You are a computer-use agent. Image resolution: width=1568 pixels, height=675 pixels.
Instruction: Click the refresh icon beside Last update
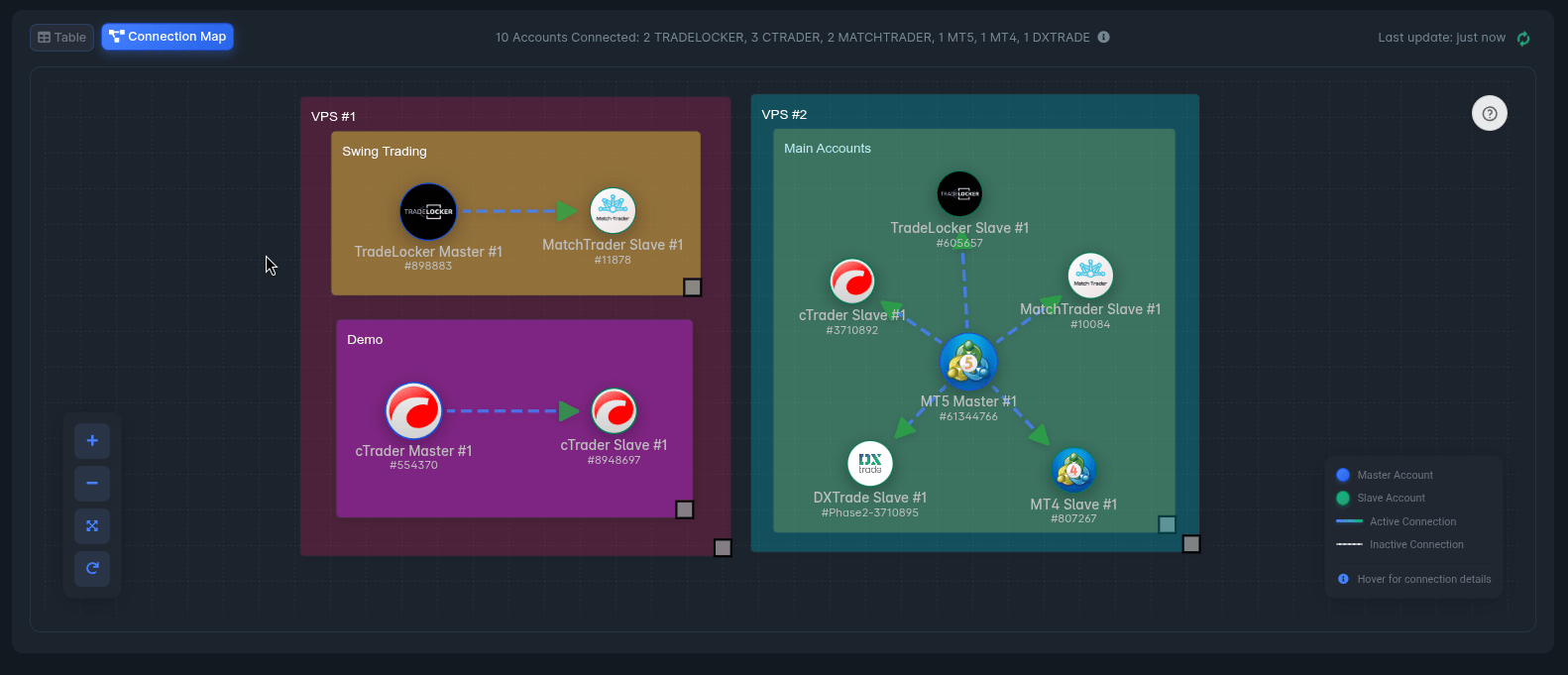(x=1523, y=39)
